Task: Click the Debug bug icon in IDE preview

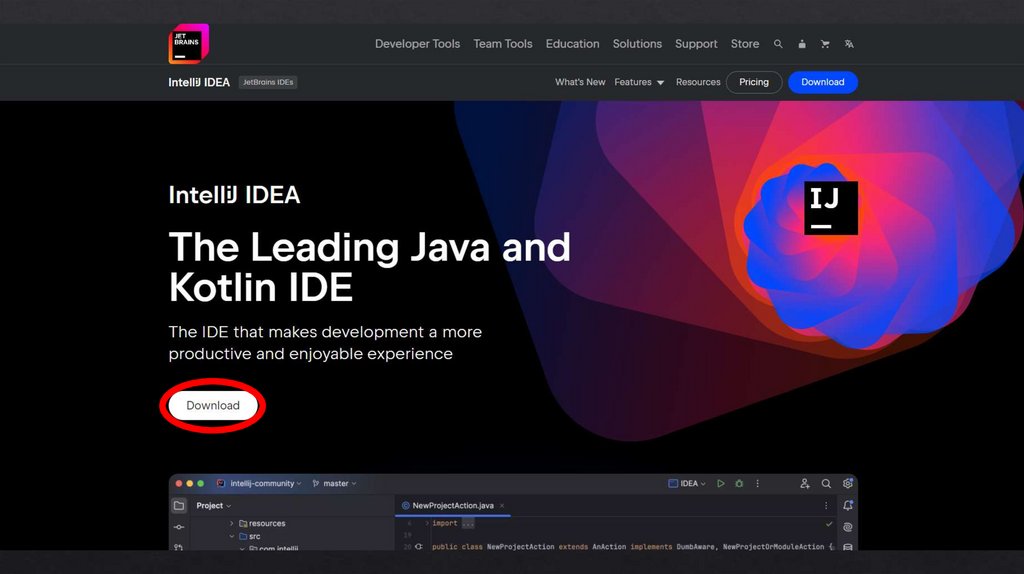Action: (739, 483)
